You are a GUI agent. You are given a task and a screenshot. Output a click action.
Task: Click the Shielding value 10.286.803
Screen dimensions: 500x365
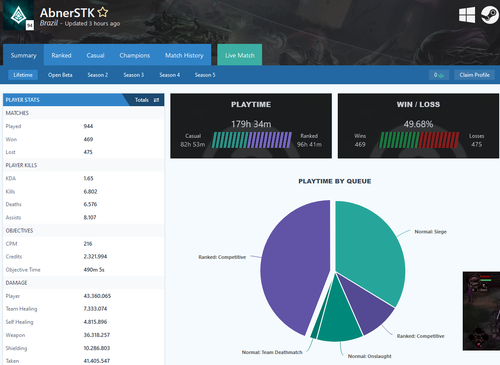click(97, 348)
